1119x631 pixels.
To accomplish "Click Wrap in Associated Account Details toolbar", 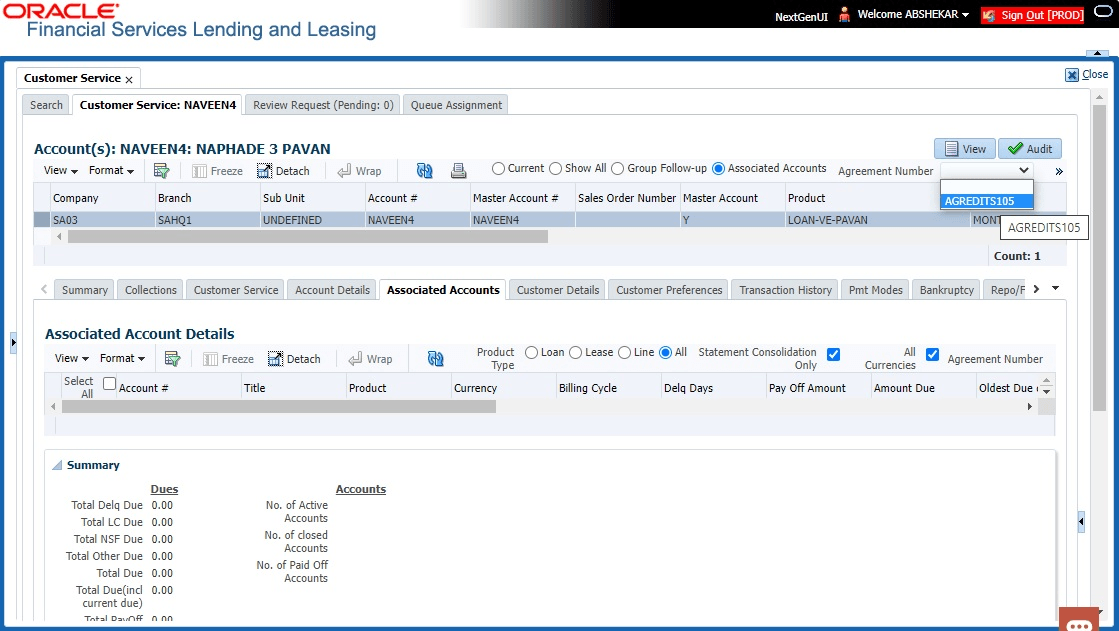I will point(370,359).
